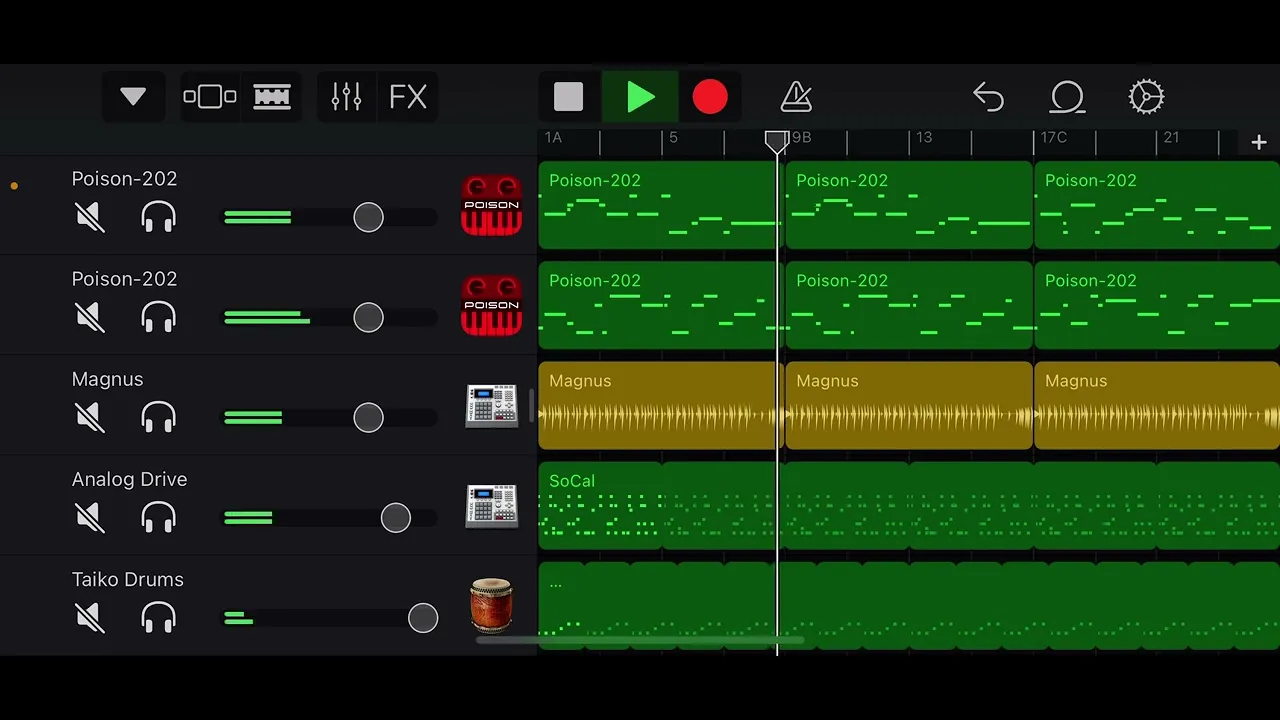Adjust the Magnus track volume slider
Screen dimensions: 1280x720
(x=368, y=417)
